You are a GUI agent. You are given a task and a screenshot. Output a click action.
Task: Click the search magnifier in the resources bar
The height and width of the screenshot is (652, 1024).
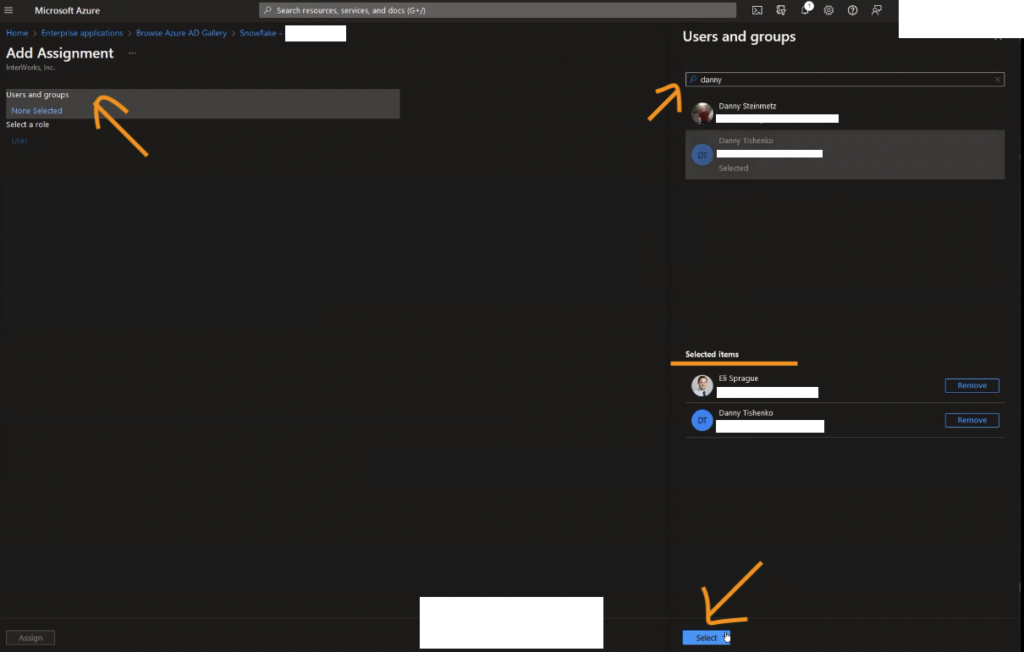(269, 10)
